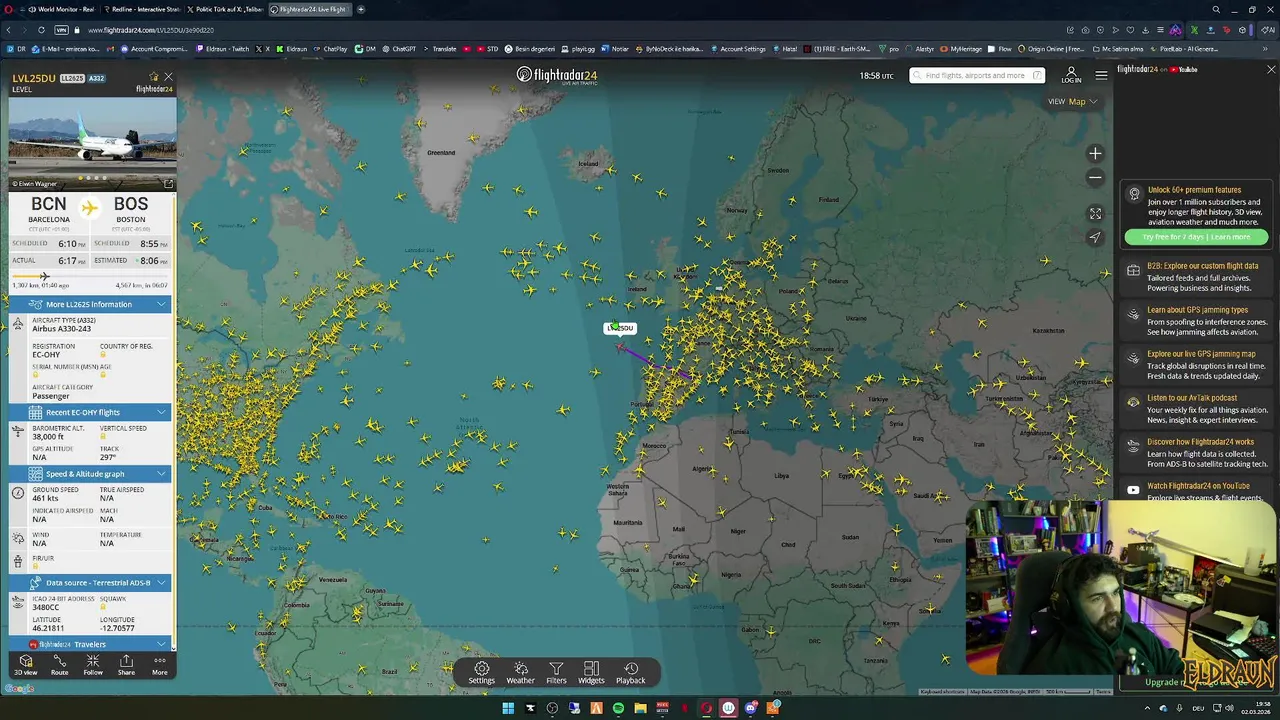
Task: Click the flight progress bar plane marker
Action: [44, 276]
